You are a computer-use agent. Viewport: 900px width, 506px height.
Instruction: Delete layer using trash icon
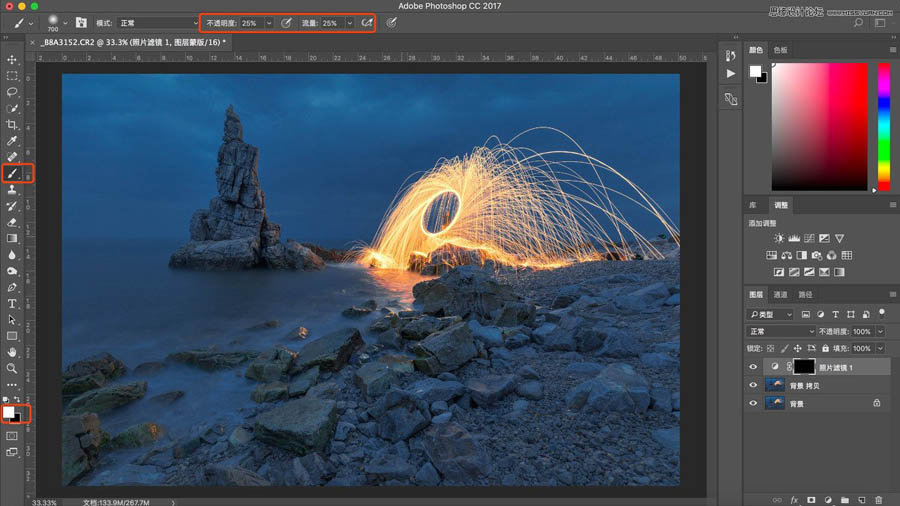[878, 499]
